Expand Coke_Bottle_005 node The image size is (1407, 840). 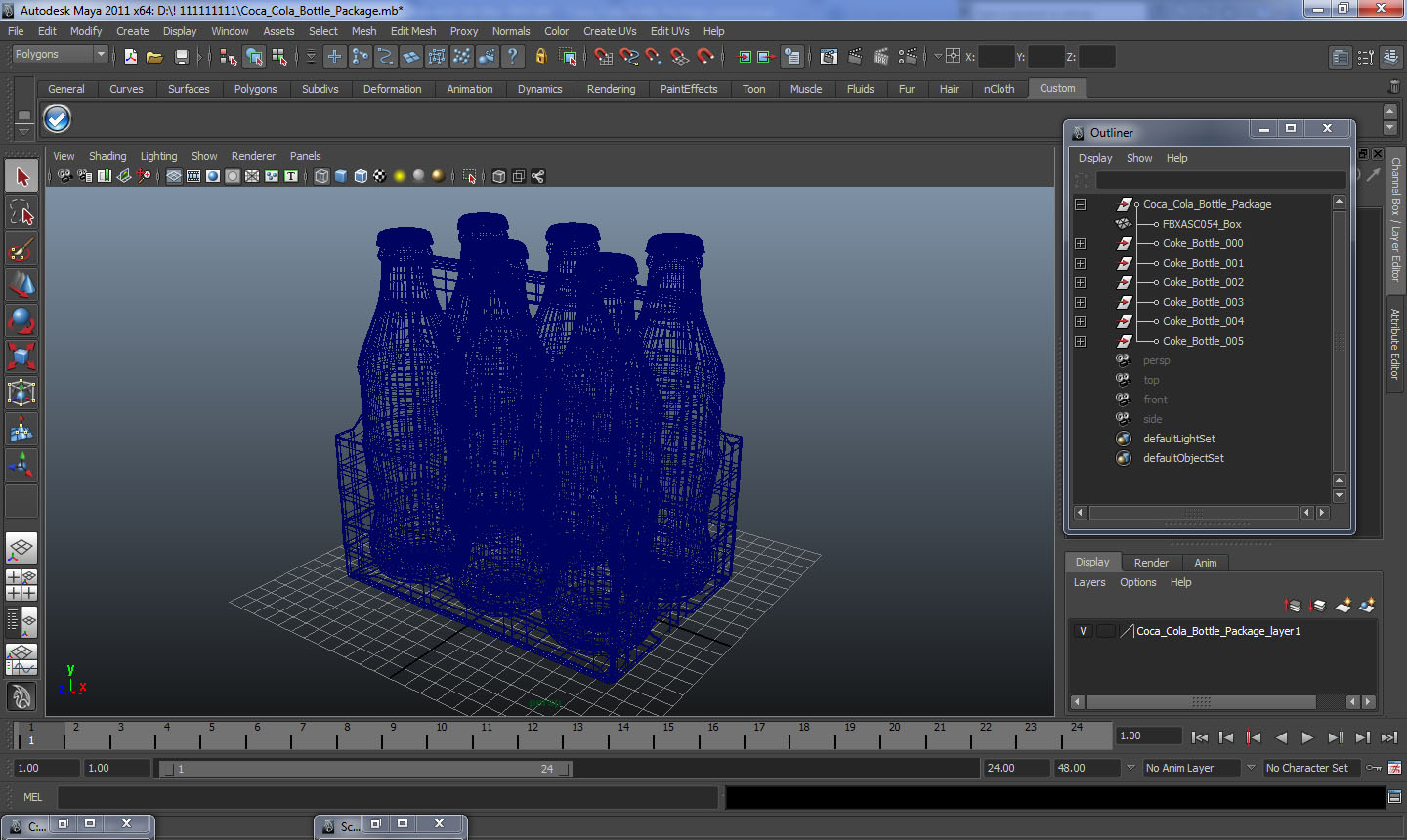click(x=1080, y=341)
